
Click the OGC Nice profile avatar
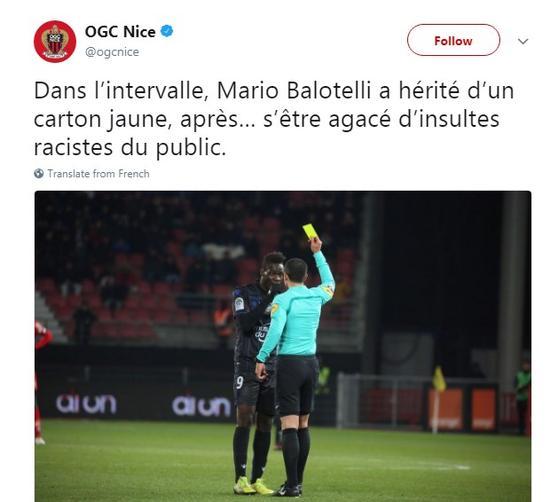pos(55,41)
